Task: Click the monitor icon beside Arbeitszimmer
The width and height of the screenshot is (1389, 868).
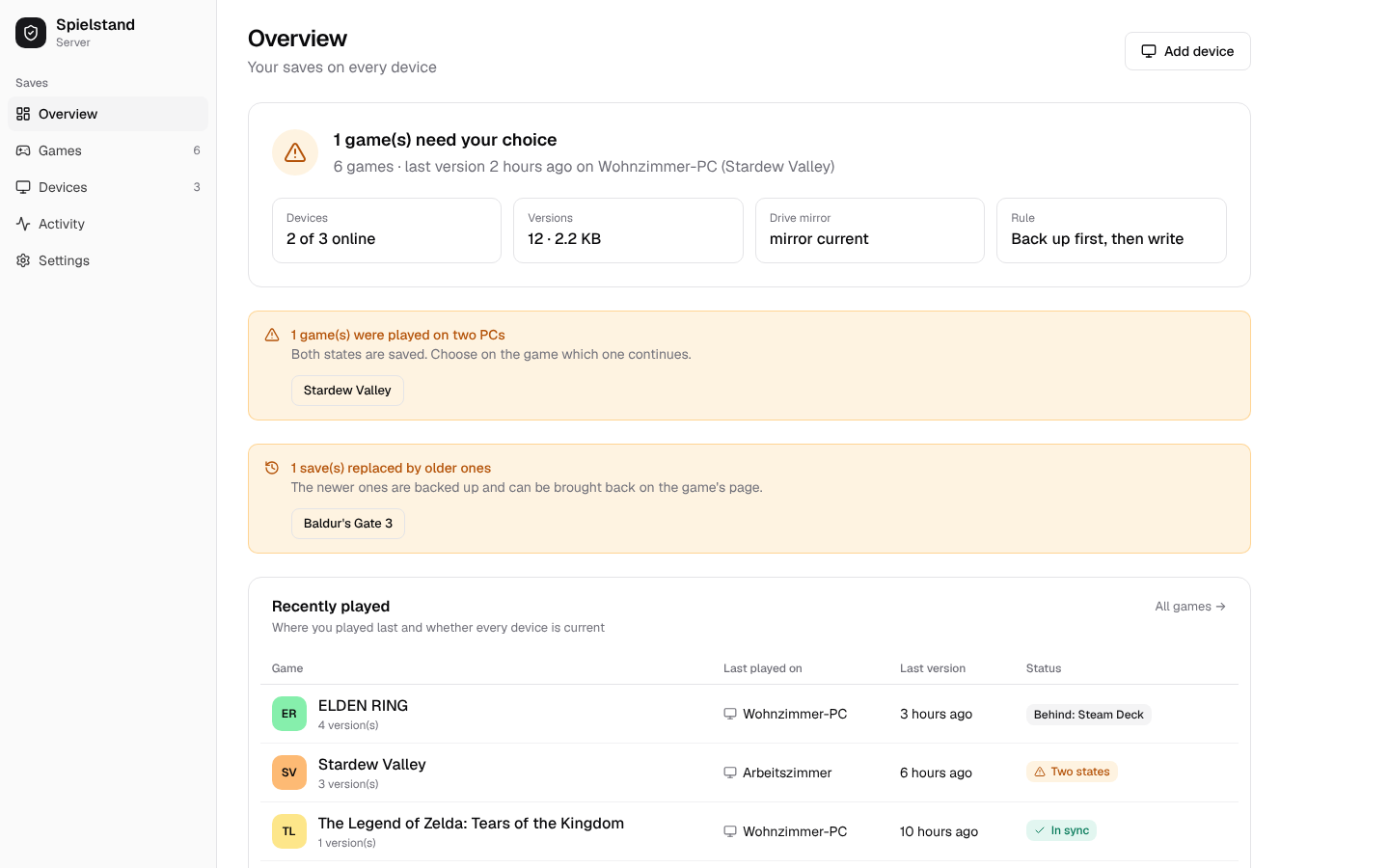Action: point(730,773)
